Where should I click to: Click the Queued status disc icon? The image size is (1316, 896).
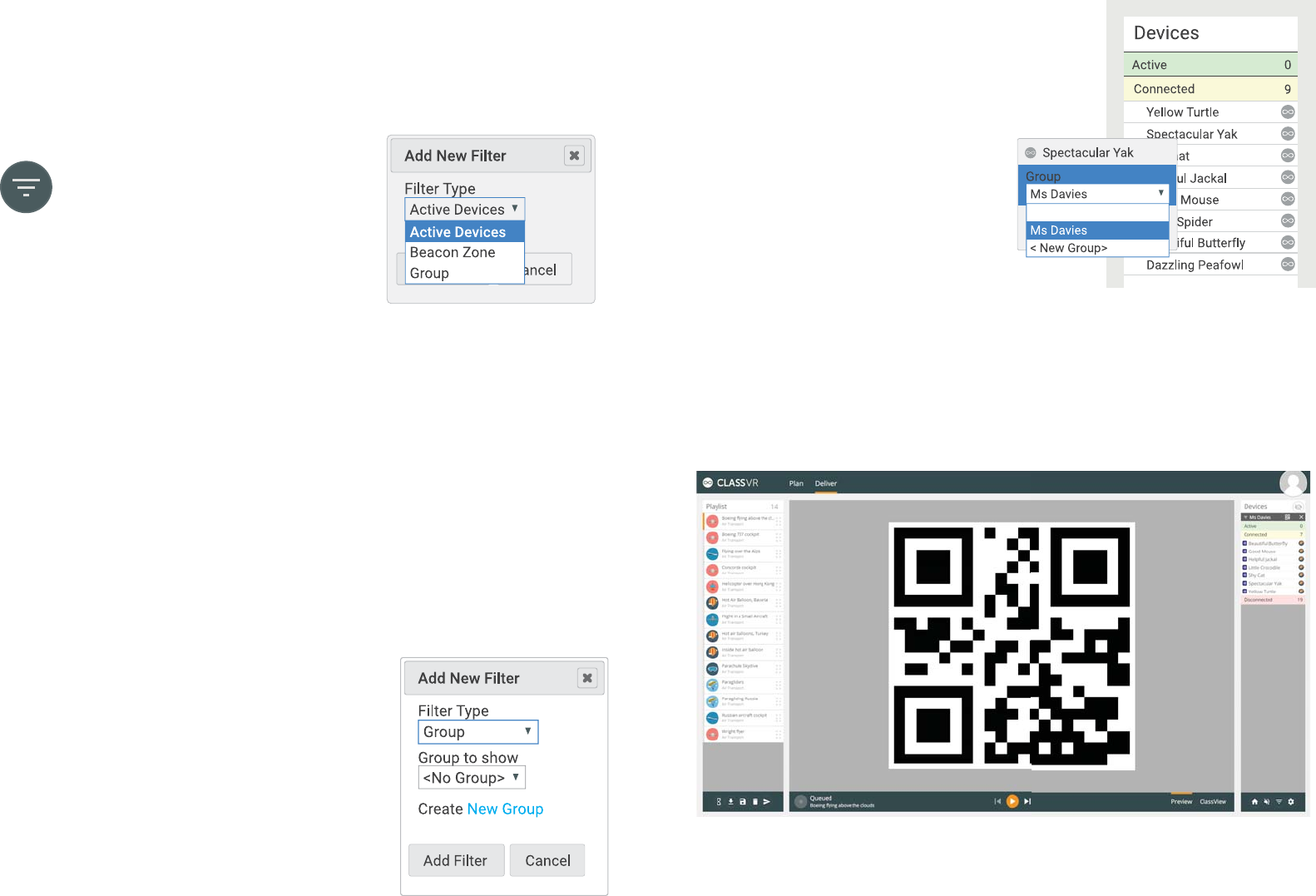click(800, 802)
